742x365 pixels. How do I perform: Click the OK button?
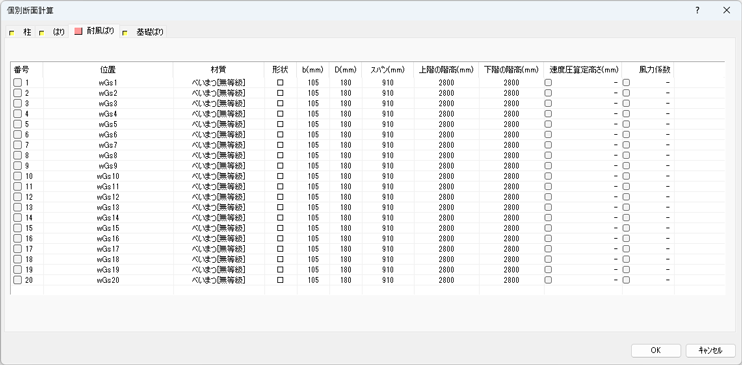point(655,350)
